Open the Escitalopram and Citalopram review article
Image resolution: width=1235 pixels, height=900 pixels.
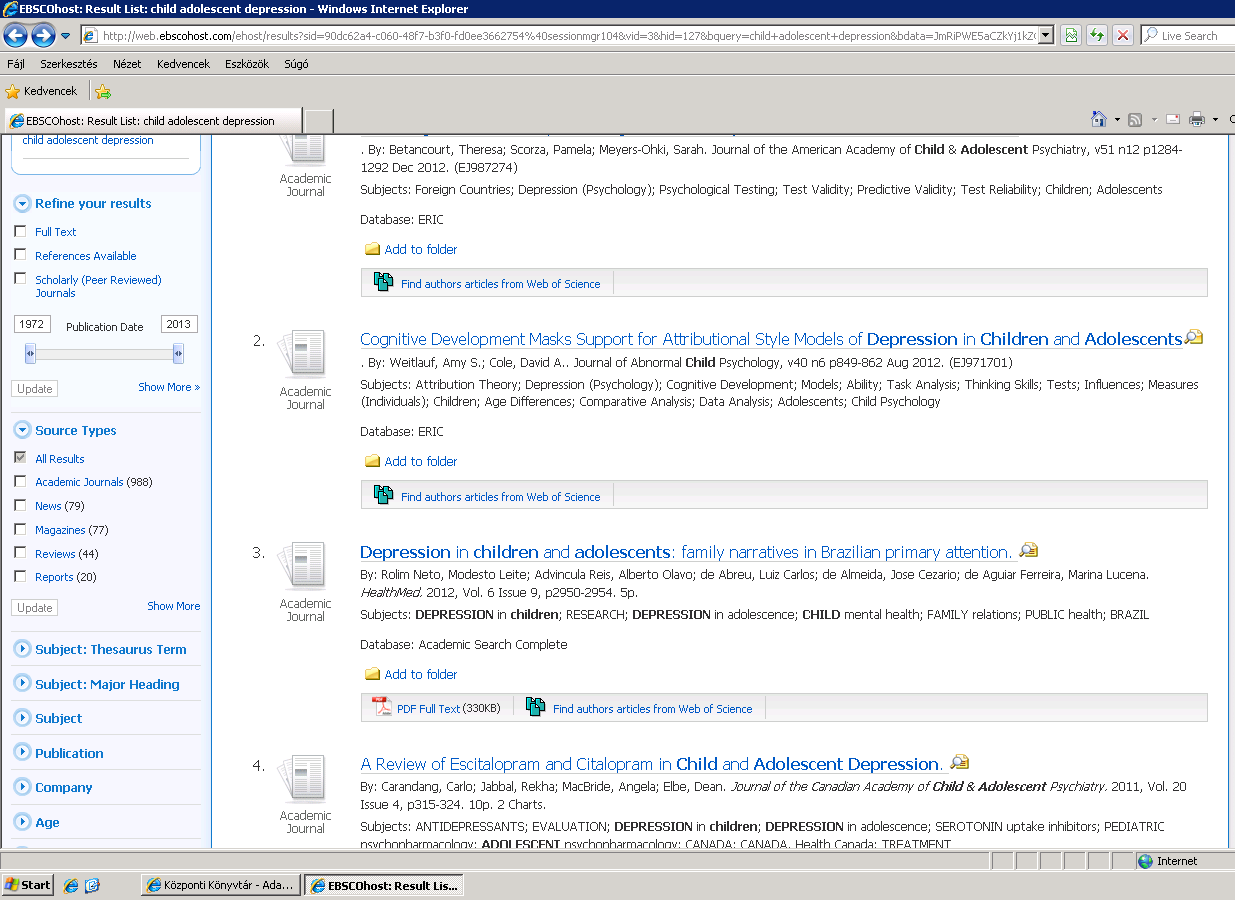click(650, 764)
